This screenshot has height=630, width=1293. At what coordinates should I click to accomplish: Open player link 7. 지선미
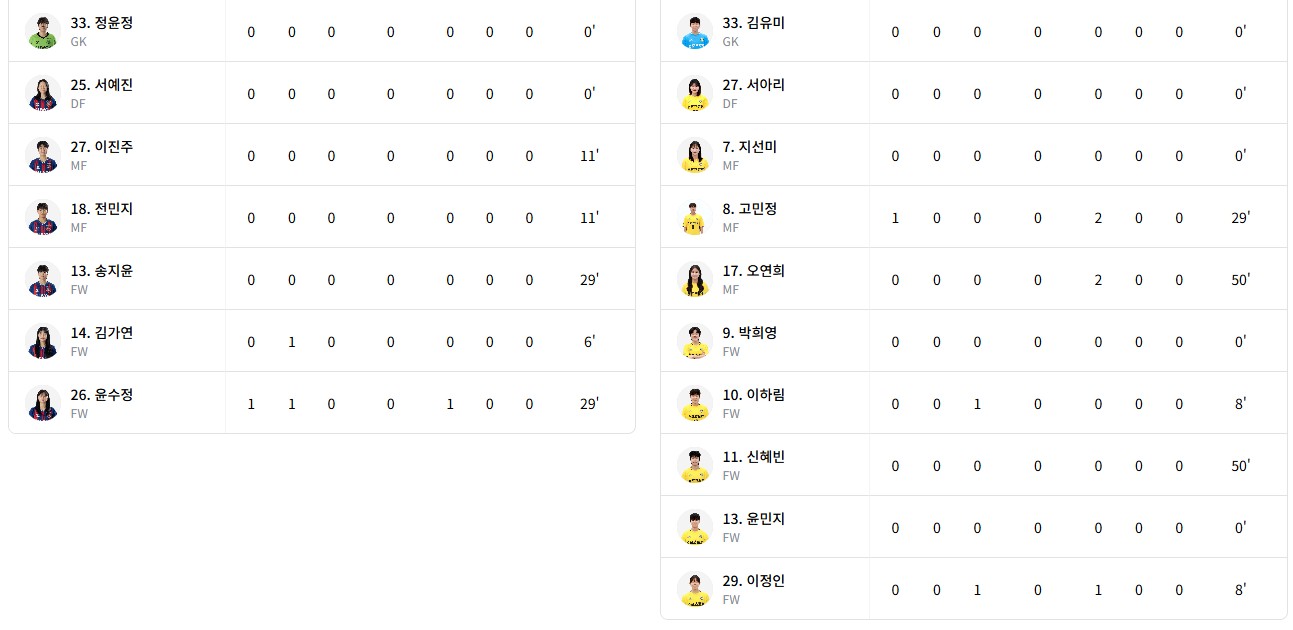tap(749, 147)
